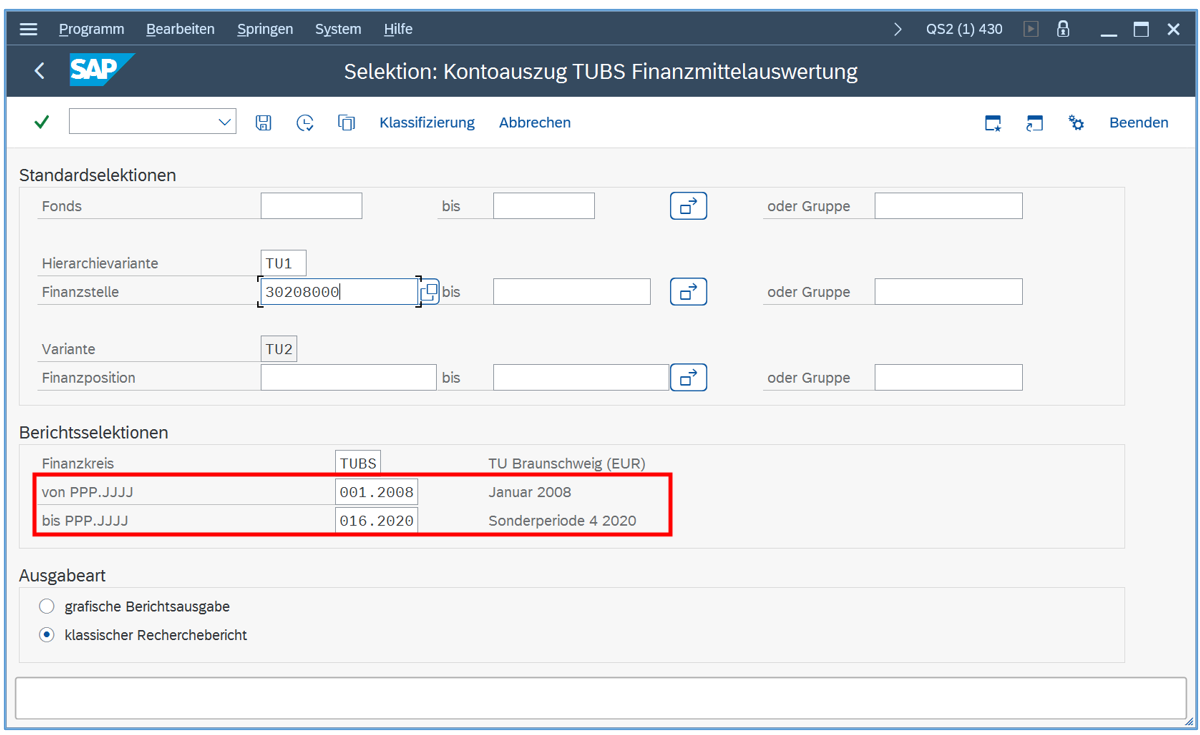Open multiple selection for Fonds
The image size is (1200, 735).
pos(688,206)
